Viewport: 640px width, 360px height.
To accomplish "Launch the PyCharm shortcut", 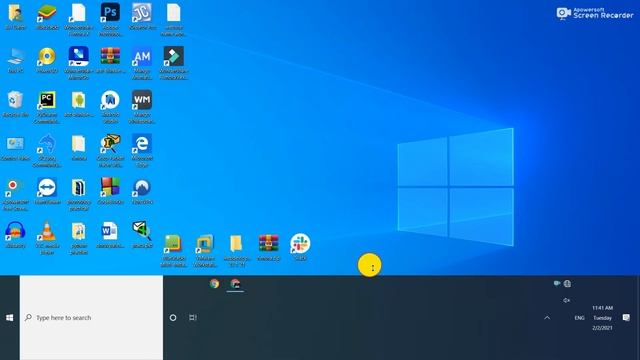I will click(47, 107).
